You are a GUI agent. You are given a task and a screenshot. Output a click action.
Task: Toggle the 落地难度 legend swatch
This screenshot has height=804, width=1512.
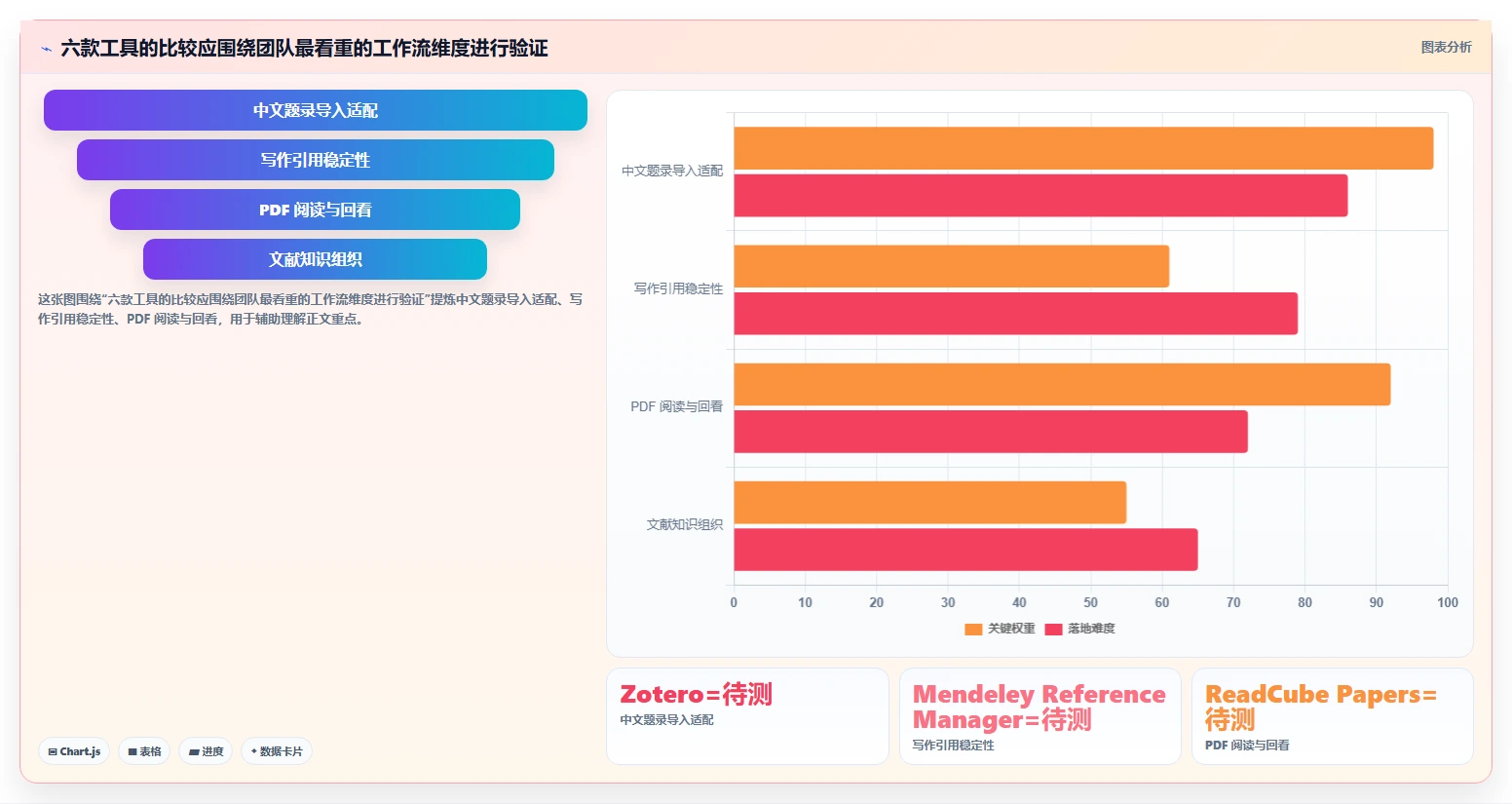pyautogui.click(x=1053, y=630)
